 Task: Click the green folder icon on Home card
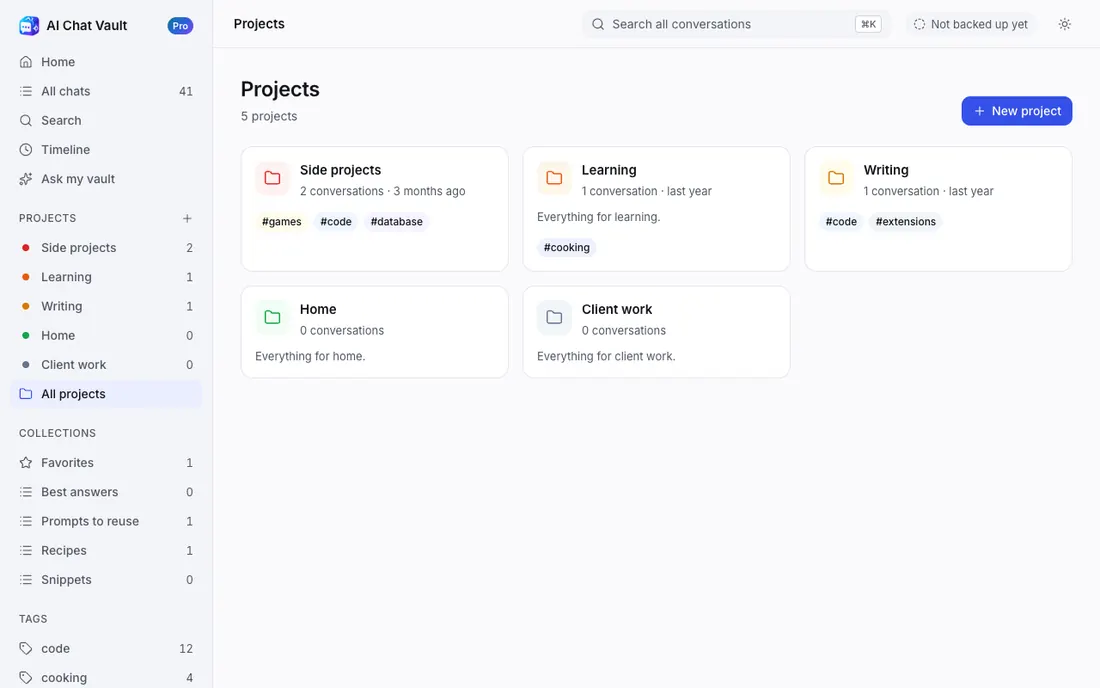pyautogui.click(x=272, y=318)
